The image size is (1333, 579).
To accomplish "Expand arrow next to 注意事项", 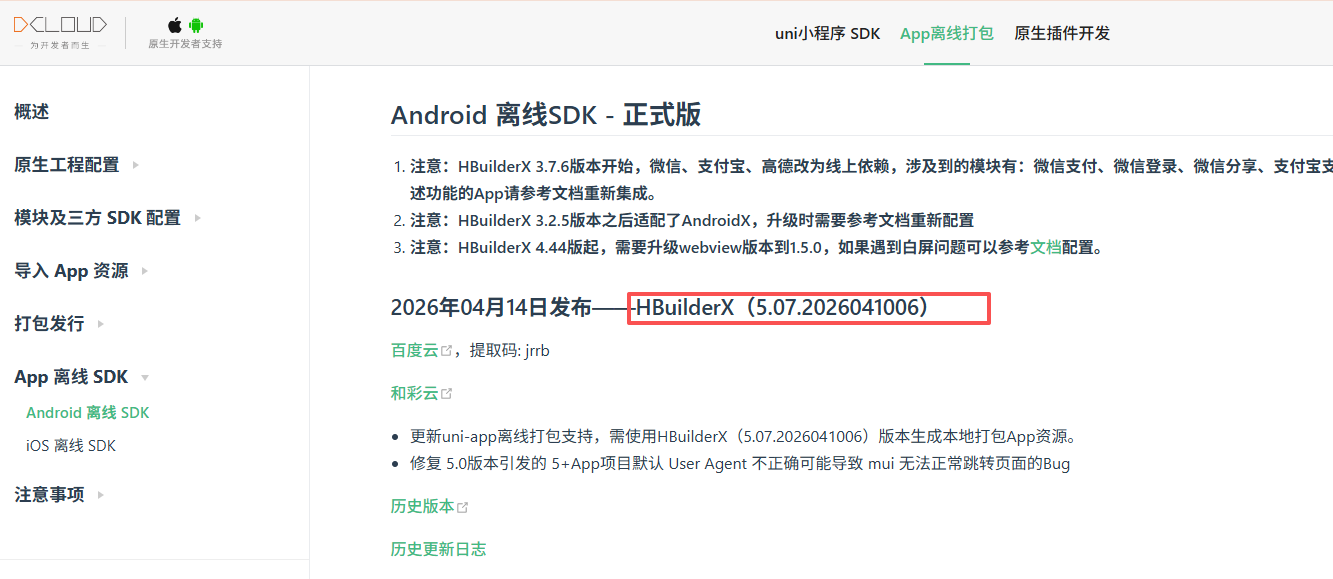I will [x=101, y=495].
